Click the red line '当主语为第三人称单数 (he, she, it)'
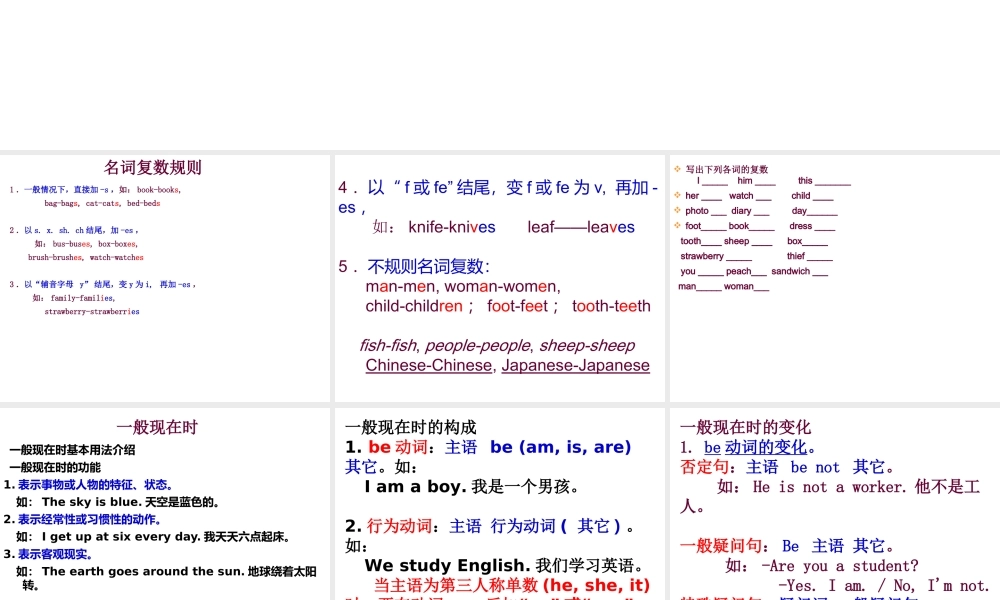The image size is (1000, 600). point(511,585)
